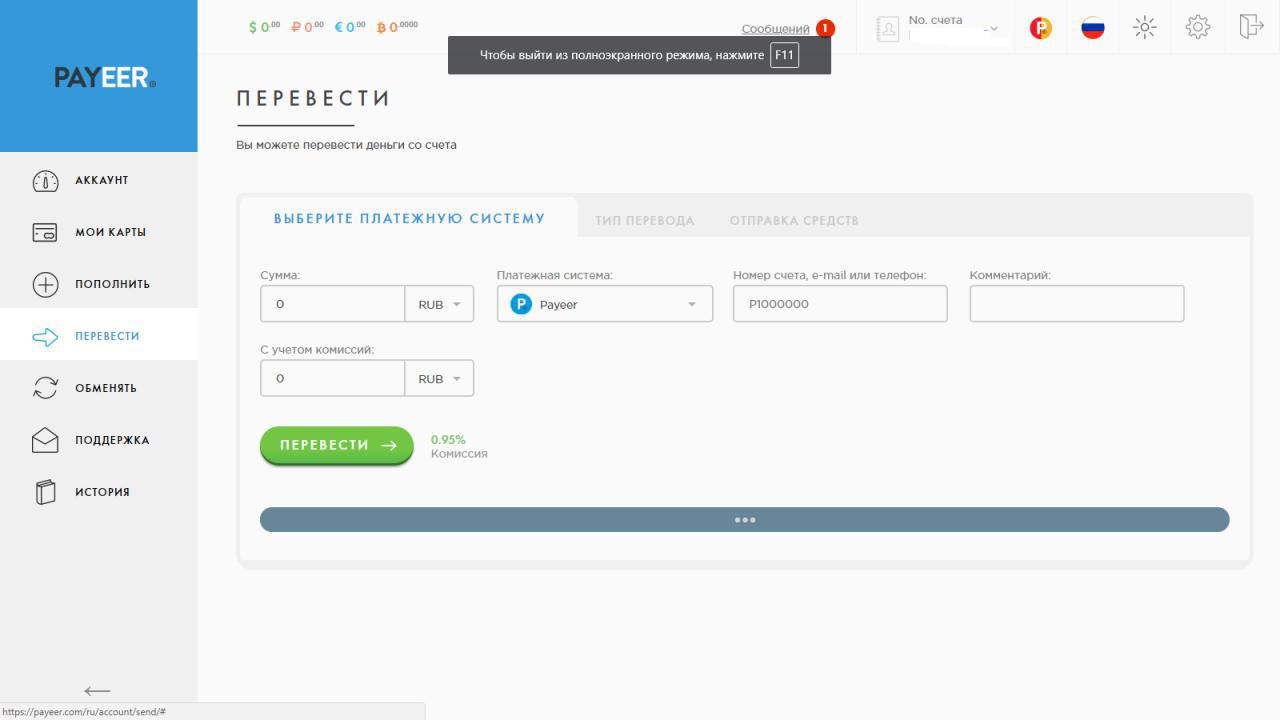Open the Russian flag language selector
This screenshot has height=720, width=1280.
click(x=1093, y=28)
